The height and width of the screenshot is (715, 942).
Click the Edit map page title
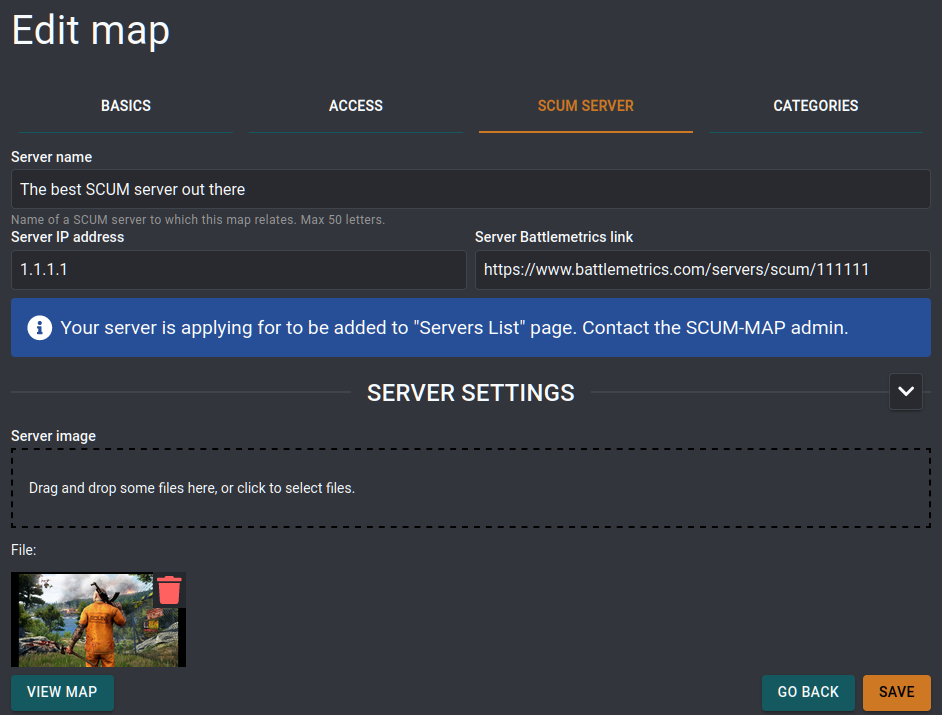click(91, 30)
